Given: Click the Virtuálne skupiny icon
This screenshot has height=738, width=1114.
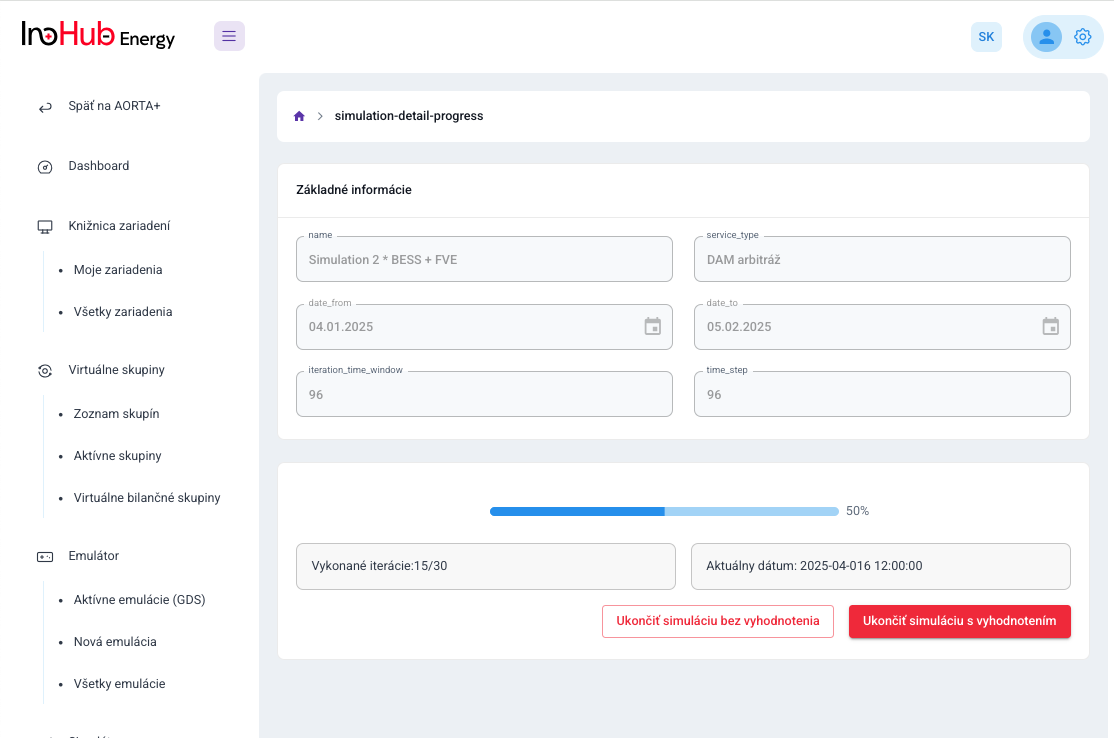Looking at the screenshot, I should click(44, 370).
